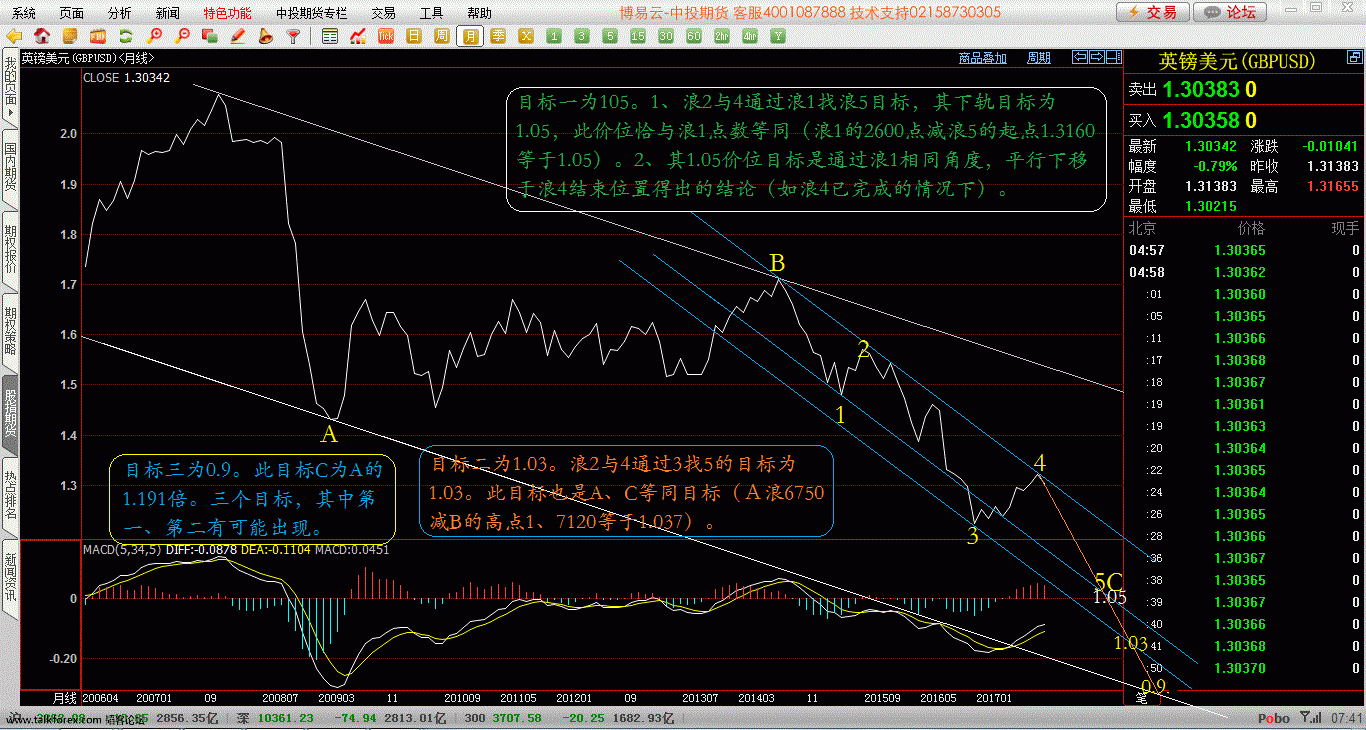Viewport: 1366px width, 730px height.
Task: Open the 中投期货专栏 menu
Action: coord(311,13)
